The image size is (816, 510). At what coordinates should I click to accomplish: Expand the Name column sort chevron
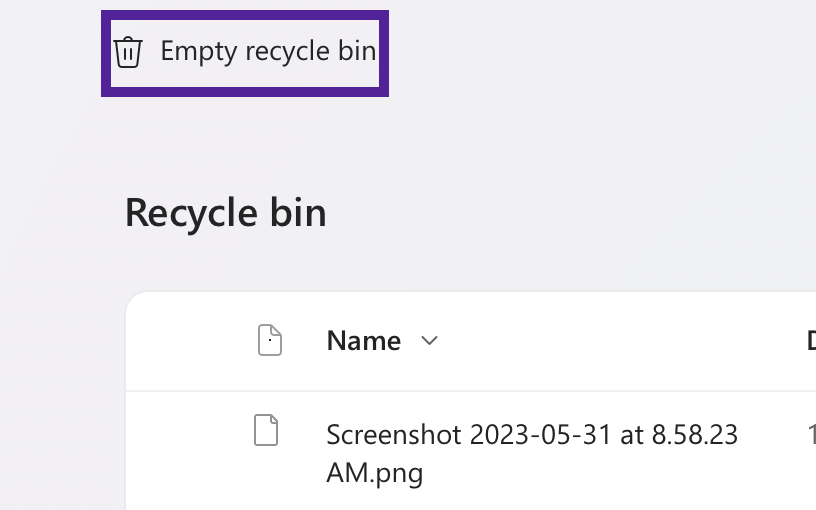pos(429,340)
